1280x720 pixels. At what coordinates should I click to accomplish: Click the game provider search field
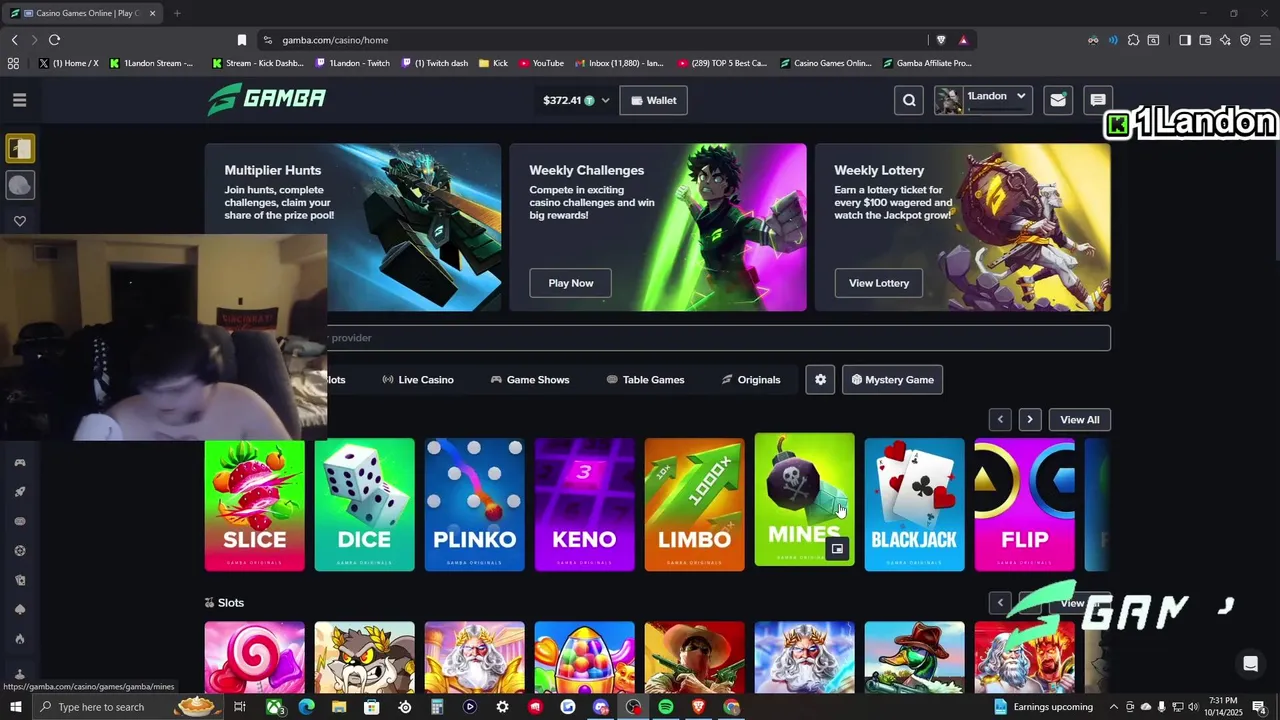pyautogui.click(x=718, y=338)
